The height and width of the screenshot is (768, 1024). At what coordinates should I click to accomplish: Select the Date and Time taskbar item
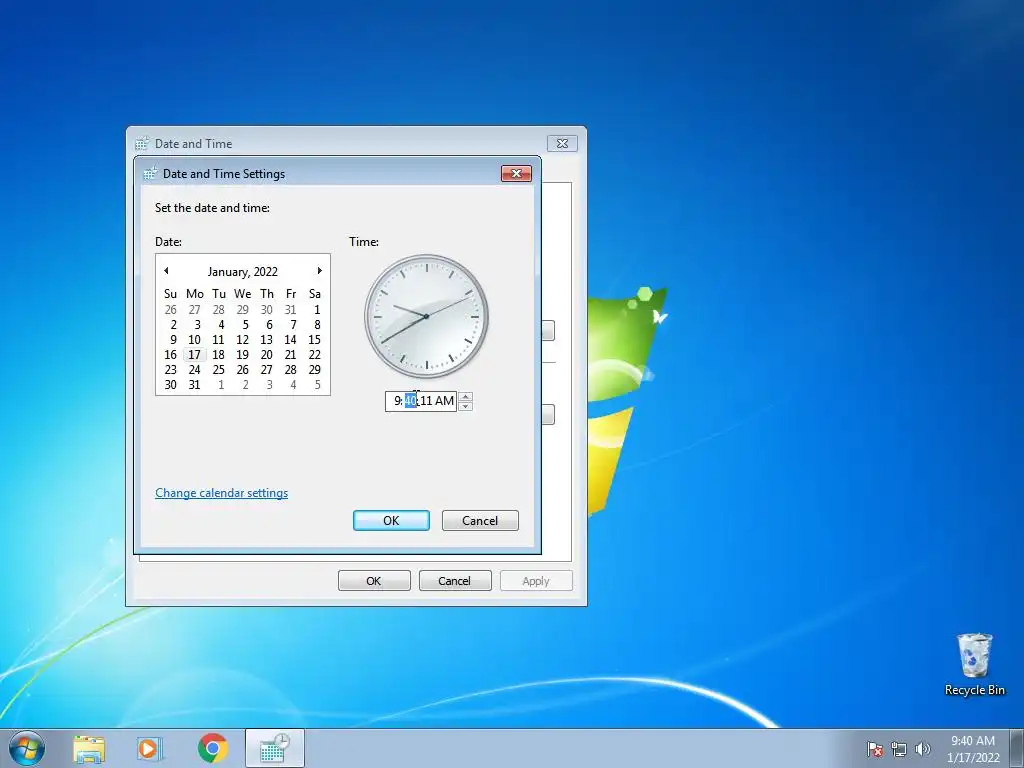click(275, 748)
